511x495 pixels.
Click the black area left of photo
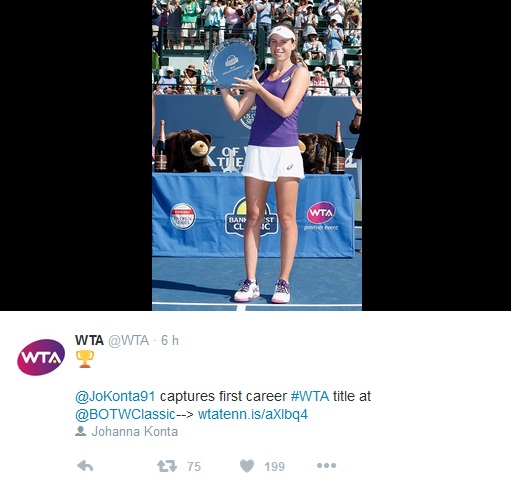[76, 155]
